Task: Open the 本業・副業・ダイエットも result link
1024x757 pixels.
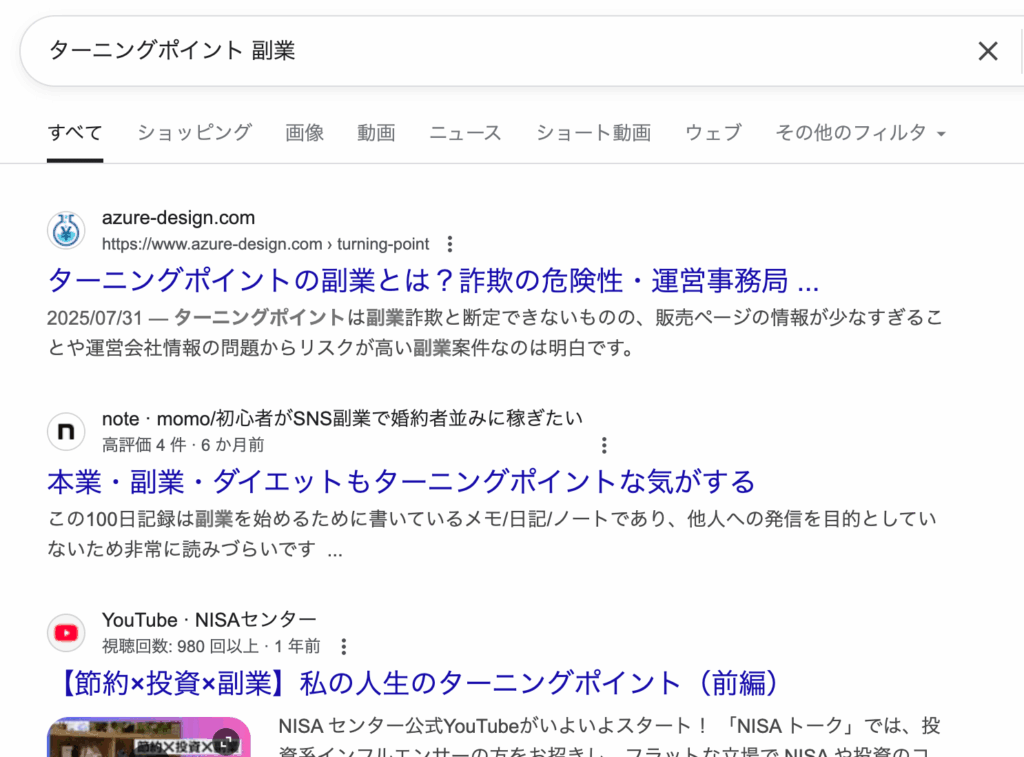Action: coord(401,482)
